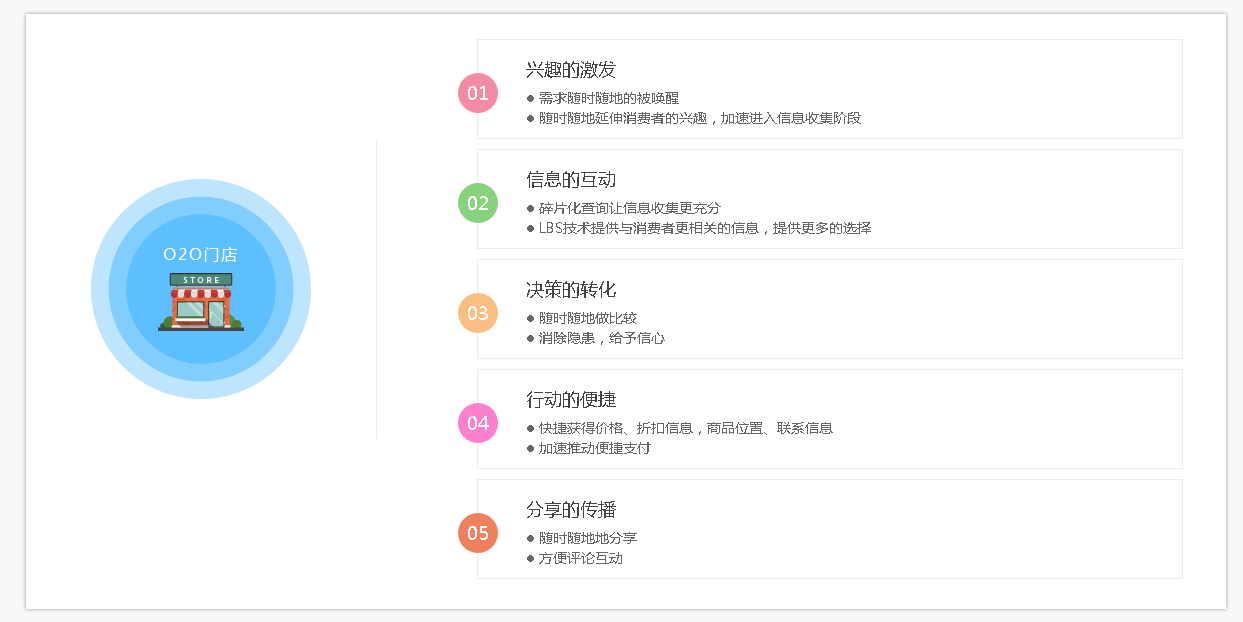Click the 消除隐患，给予信心 bullet text

pos(601,338)
